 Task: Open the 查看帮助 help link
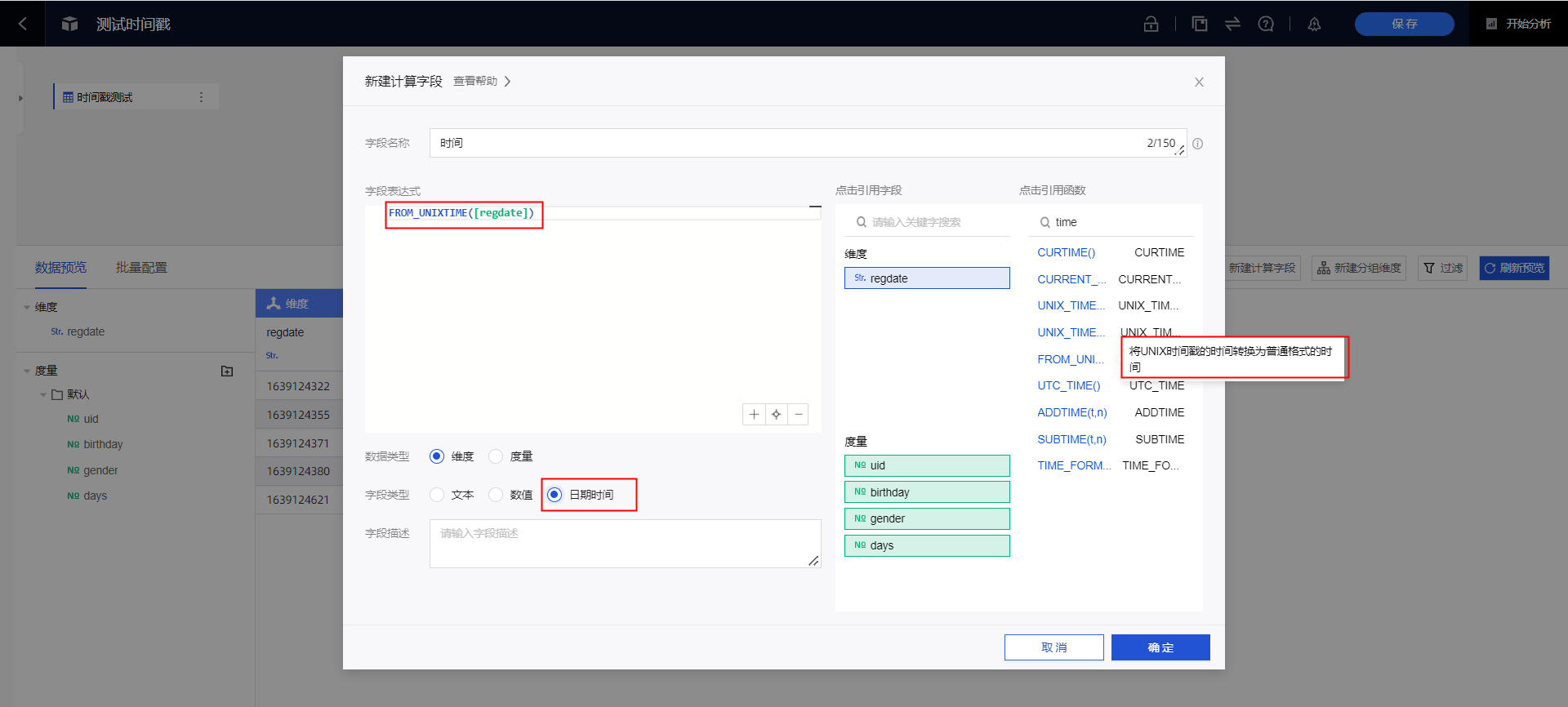point(481,82)
